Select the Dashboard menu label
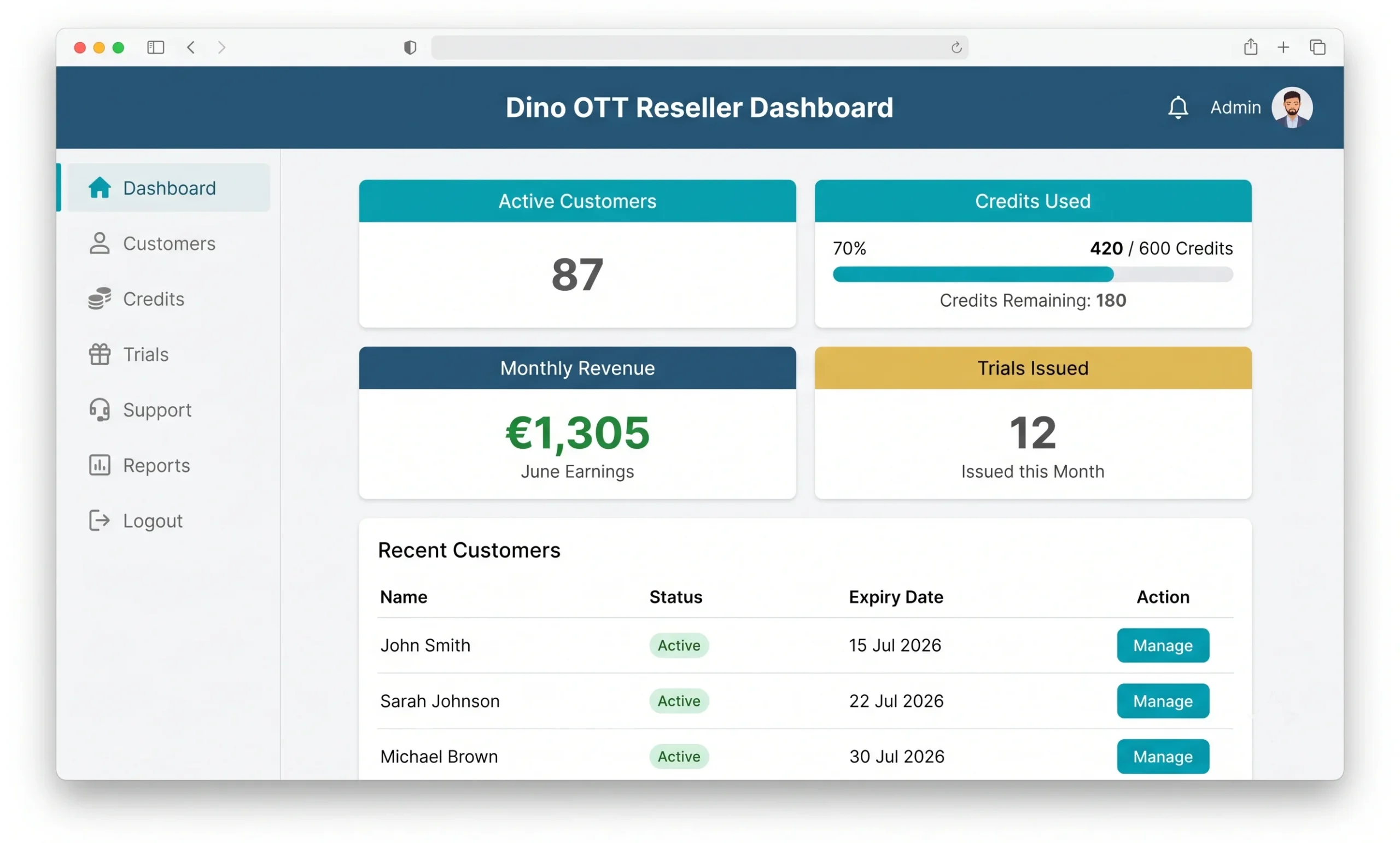The height and width of the screenshot is (843, 1400). click(170, 188)
